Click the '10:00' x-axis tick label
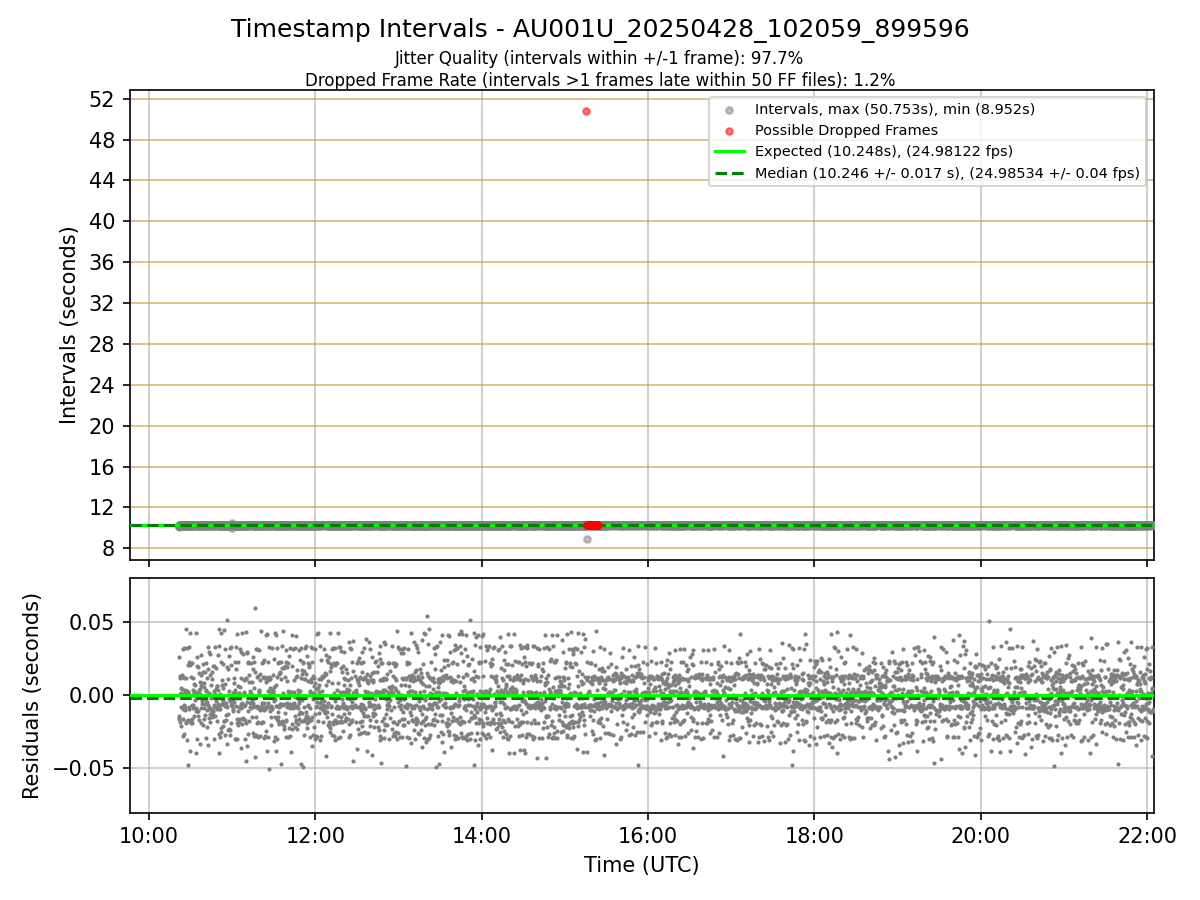The width and height of the screenshot is (1200, 900). pyautogui.click(x=149, y=835)
